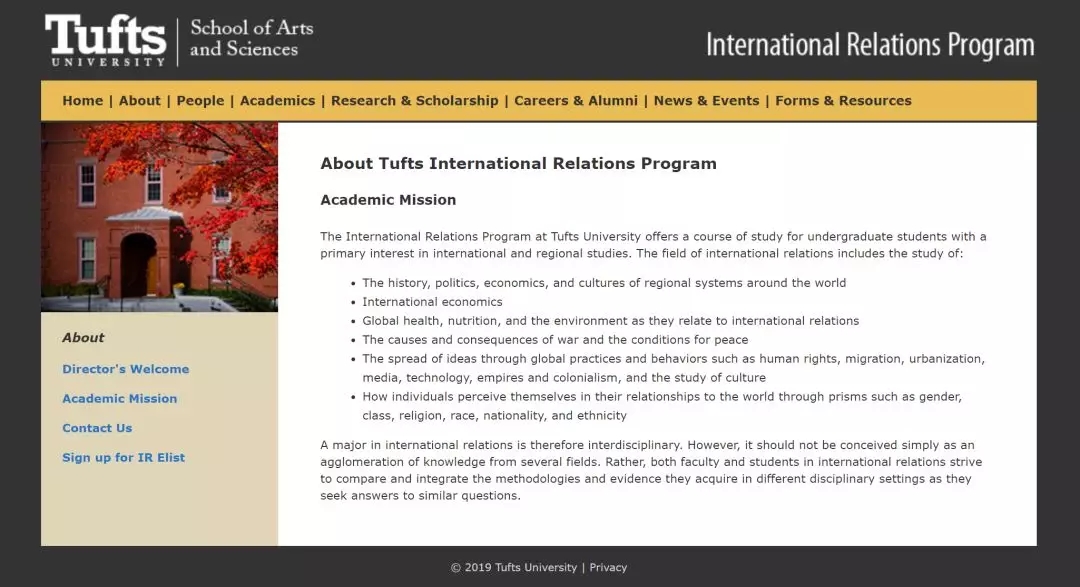The height and width of the screenshot is (587, 1080).
Task: Go to the People navigation item
Action: pyautogui.click(x=200, y=101)
